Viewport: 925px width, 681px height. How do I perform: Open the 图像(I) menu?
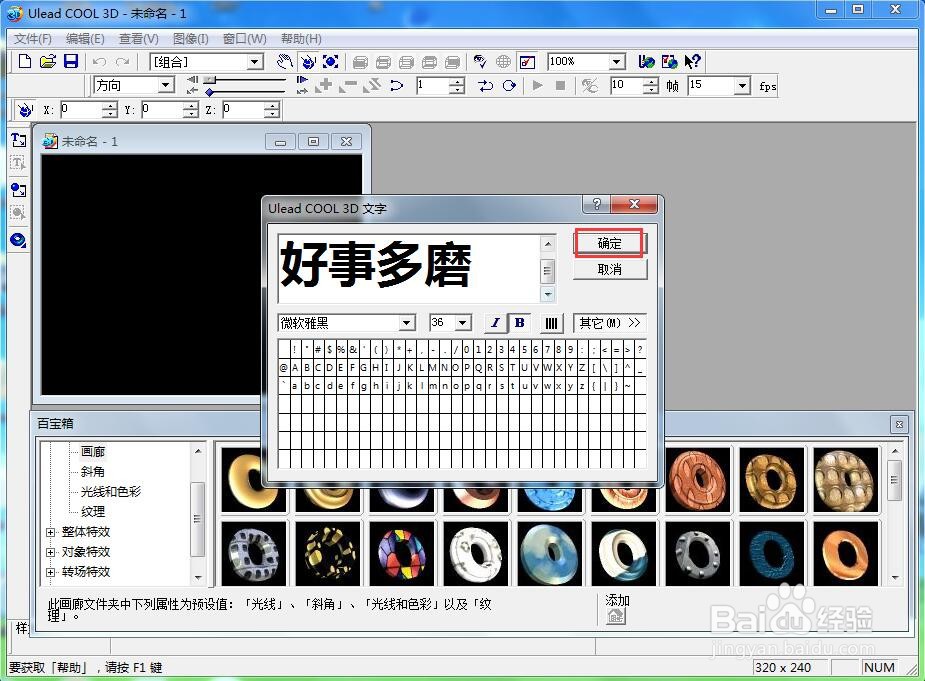[191, 39]
